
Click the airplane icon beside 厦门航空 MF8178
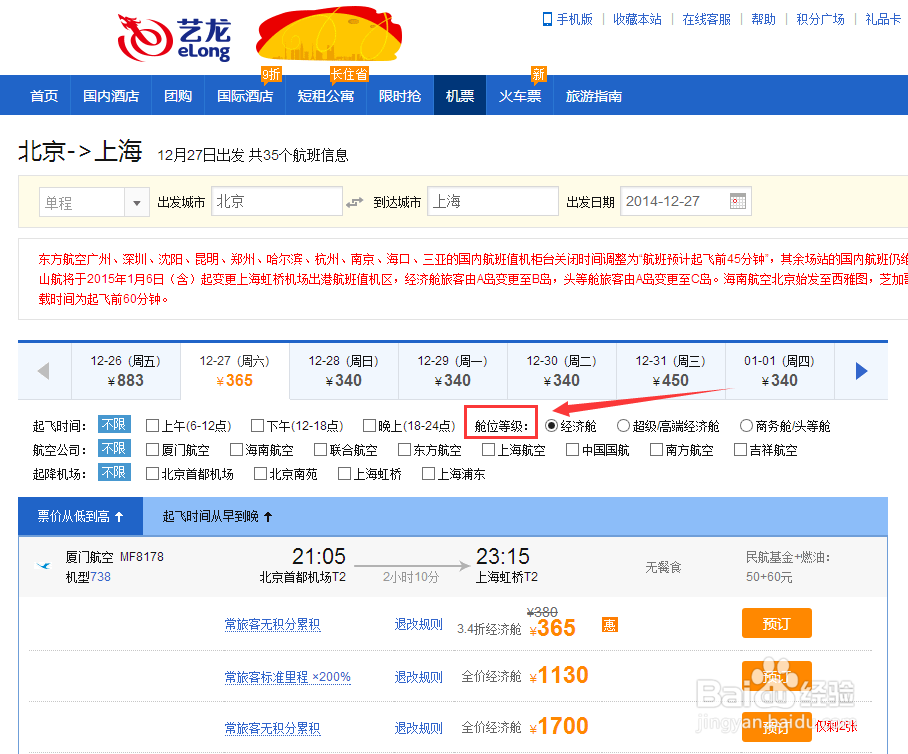pos(42,564)
